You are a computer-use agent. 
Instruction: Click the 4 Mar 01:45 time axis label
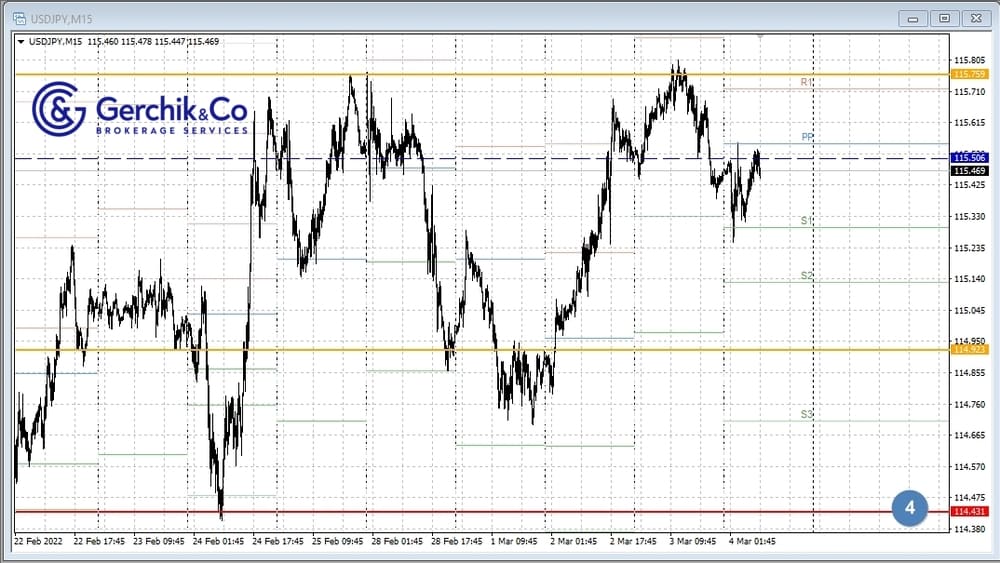click(x=751, y=541)
